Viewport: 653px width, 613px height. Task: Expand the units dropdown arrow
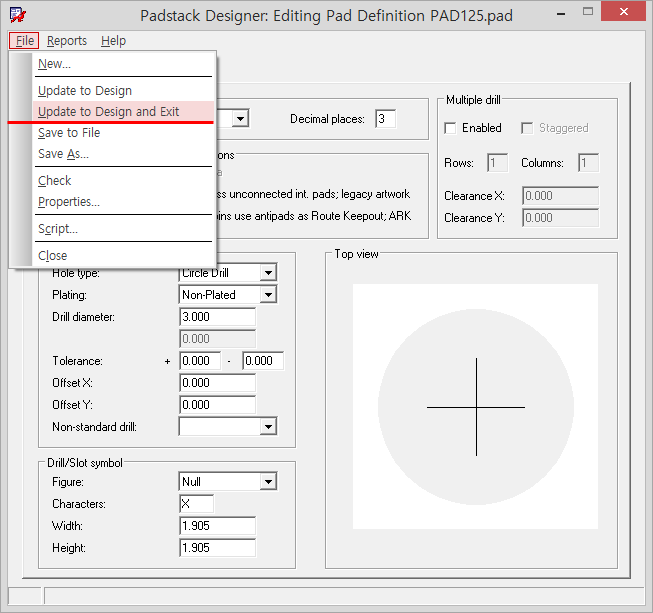[x=240, y=119]
